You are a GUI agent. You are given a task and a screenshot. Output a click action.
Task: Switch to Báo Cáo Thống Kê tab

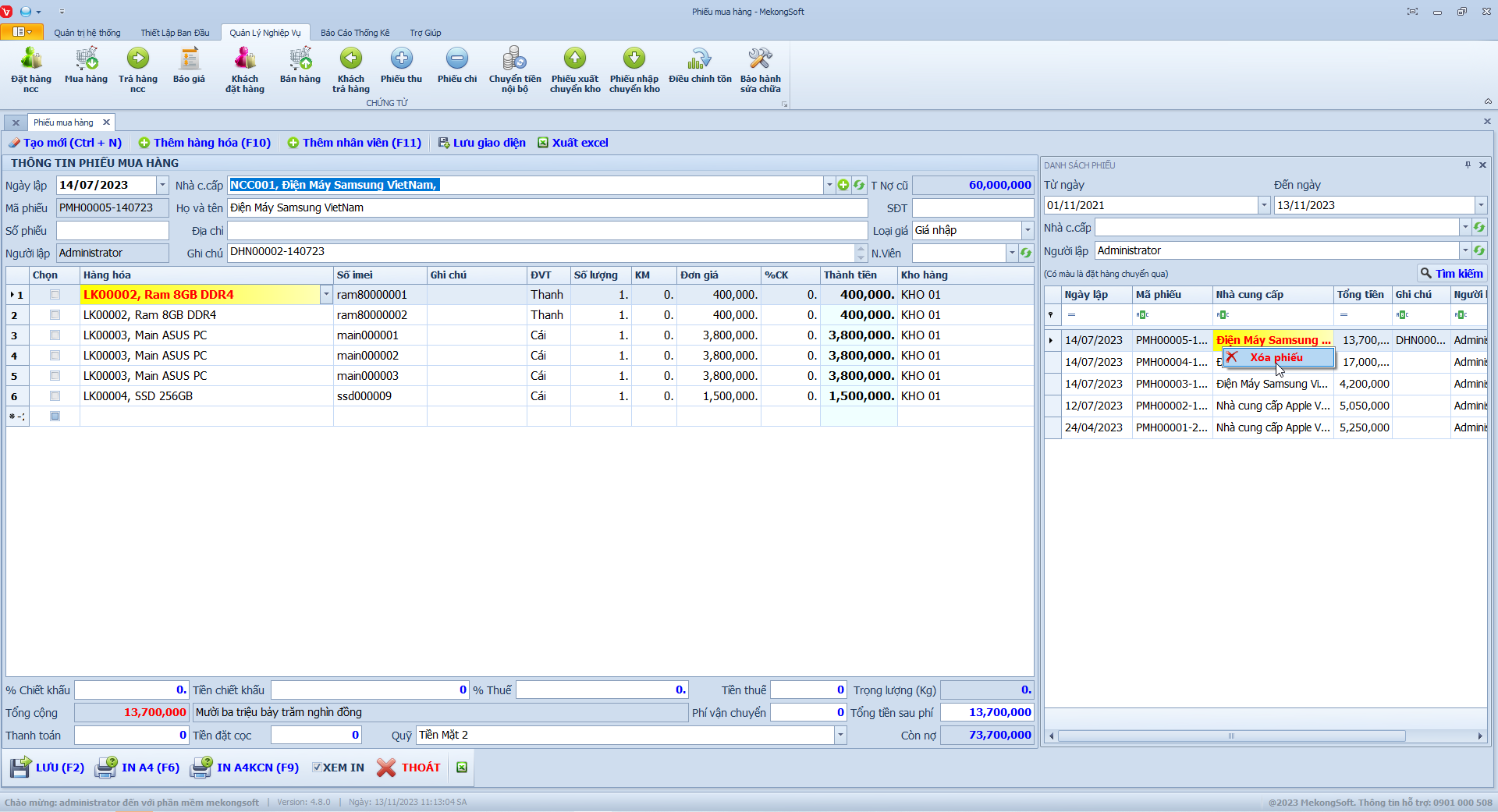click(355, 33)
